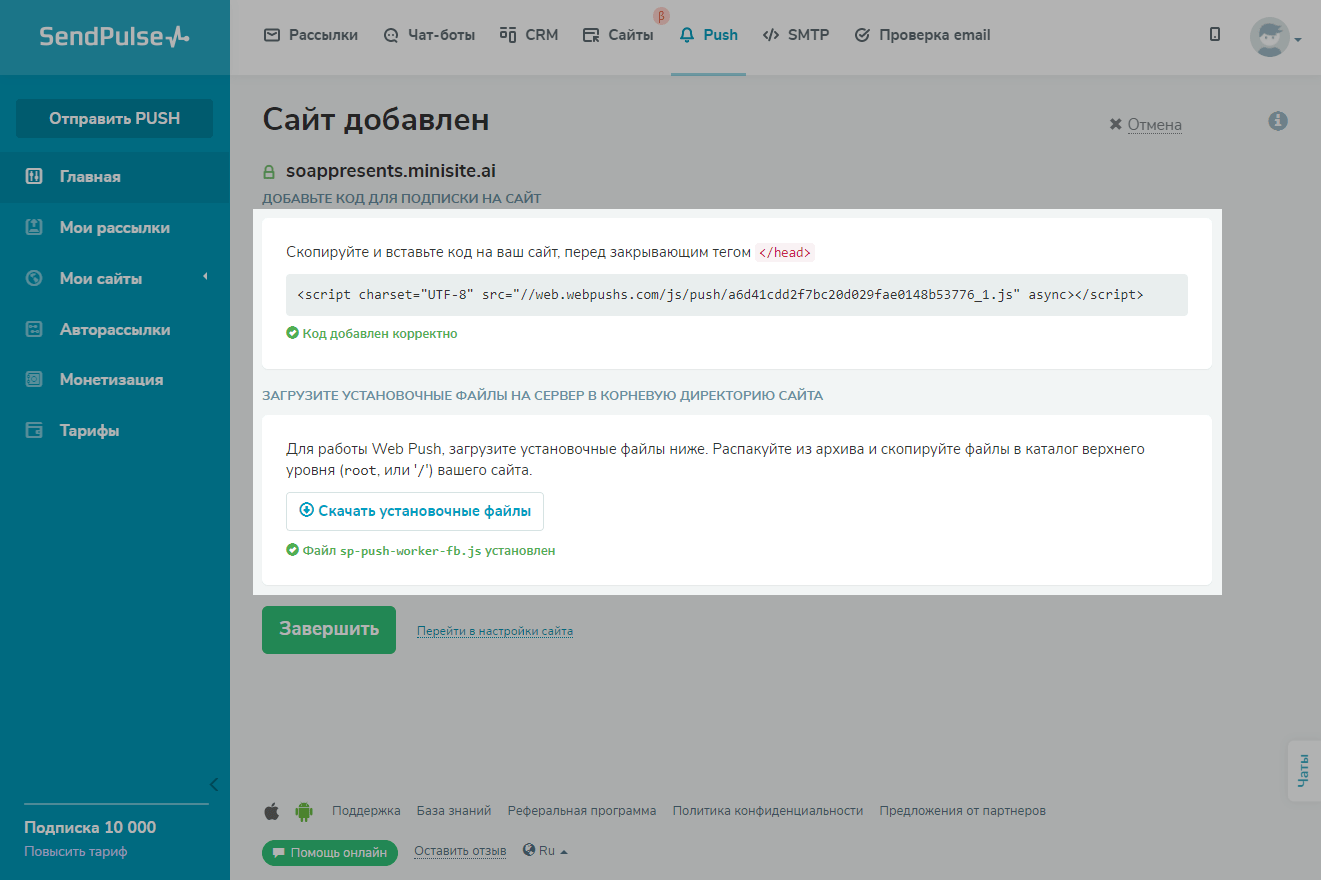
Task: Click the green Завершить button
Action: (329, 630)
